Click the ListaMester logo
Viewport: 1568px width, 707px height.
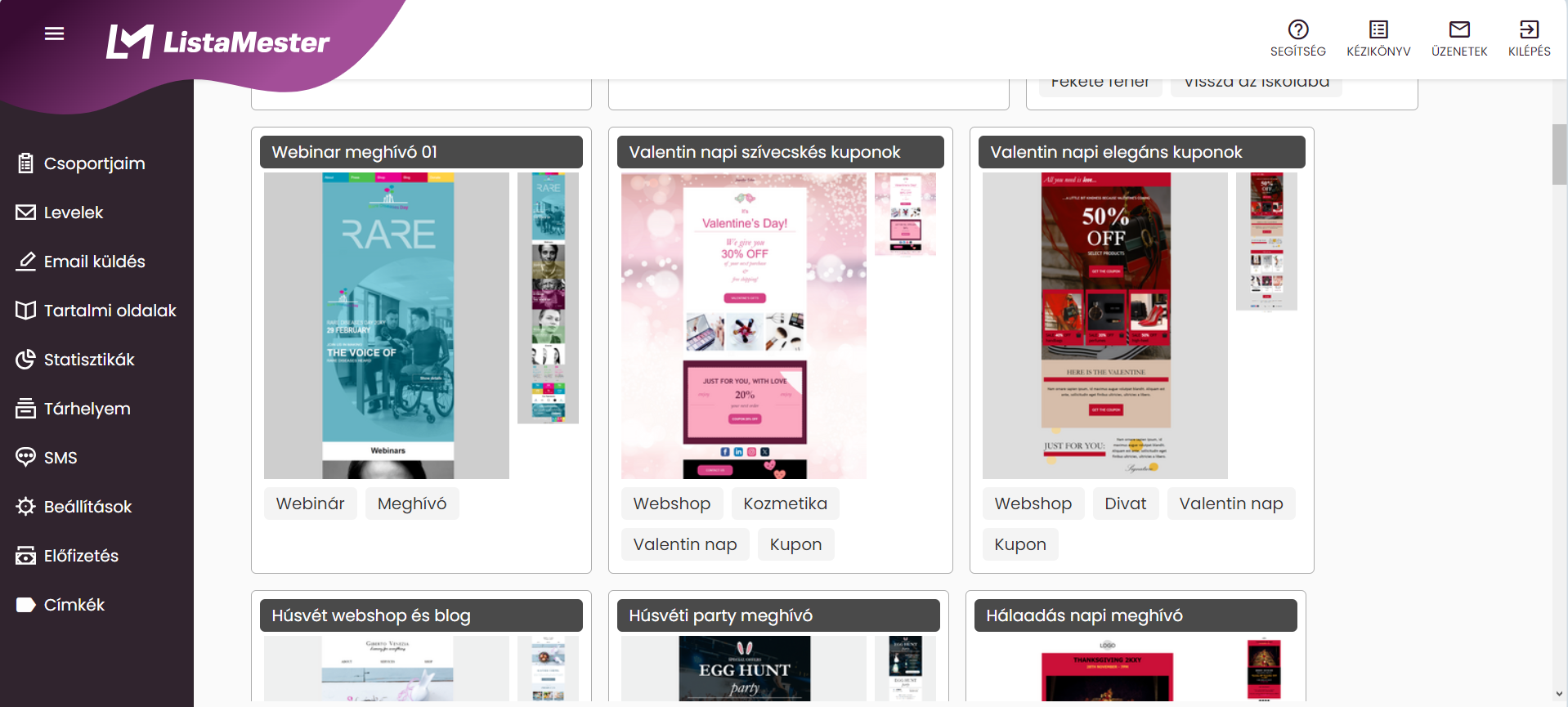pos(217,42)
